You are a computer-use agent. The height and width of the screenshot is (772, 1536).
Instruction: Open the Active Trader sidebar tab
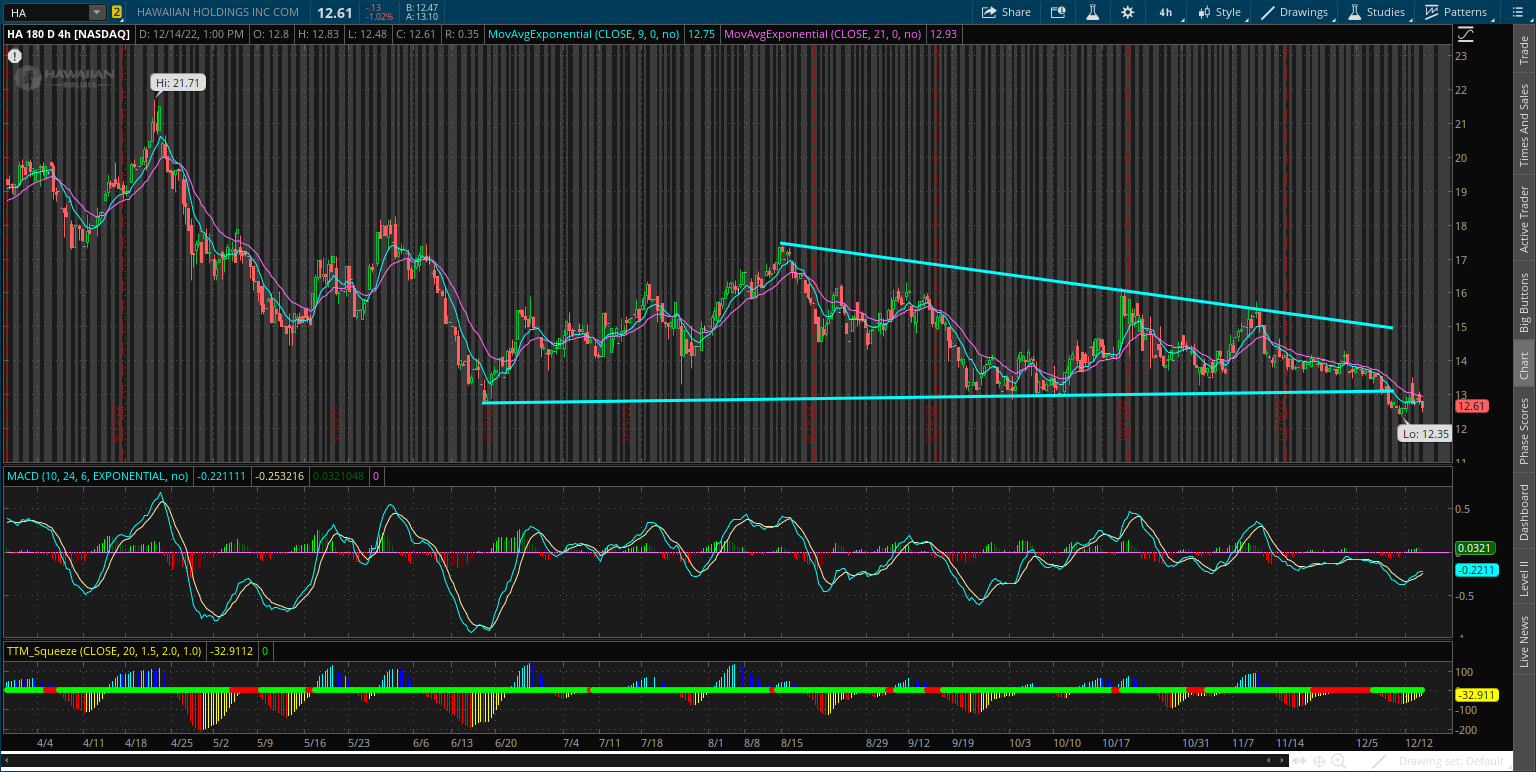pyautogui.click(x=1524, y=218)
